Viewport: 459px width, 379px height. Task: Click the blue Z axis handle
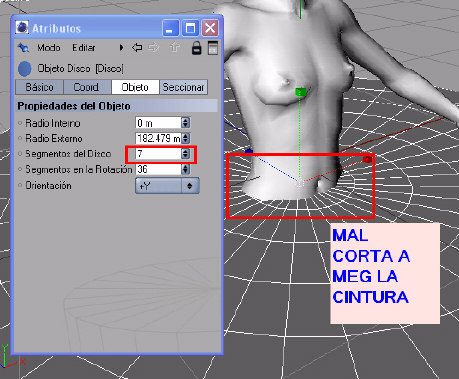(249, 152)
